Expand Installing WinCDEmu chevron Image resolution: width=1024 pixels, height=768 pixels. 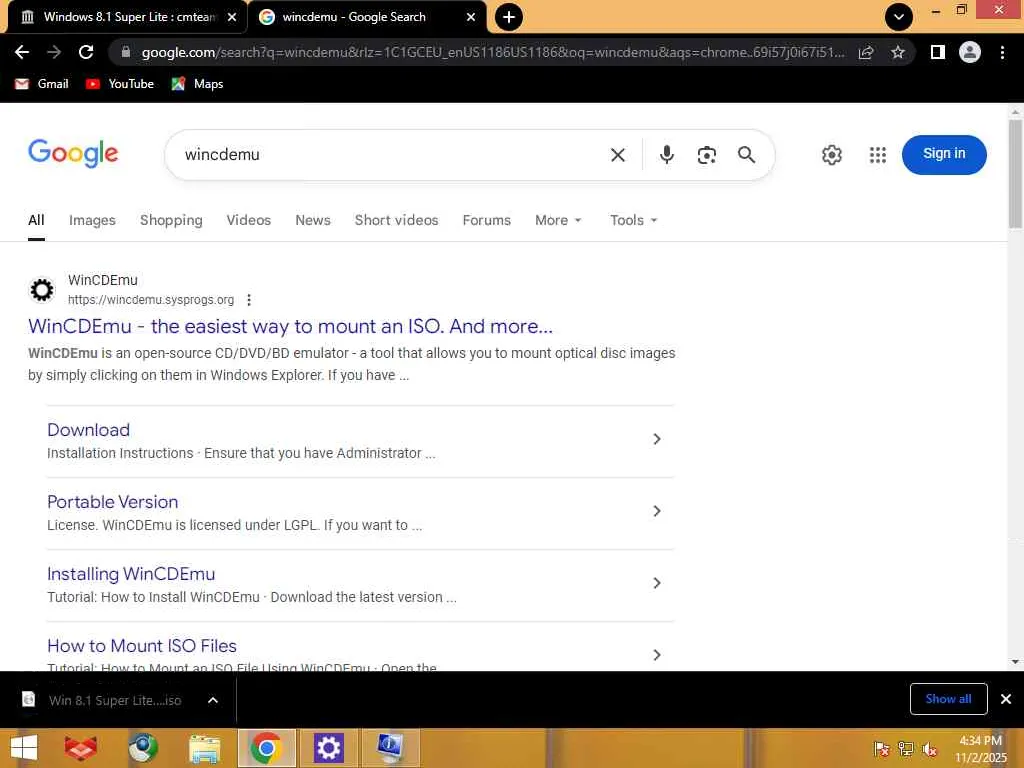coord(657,583)
